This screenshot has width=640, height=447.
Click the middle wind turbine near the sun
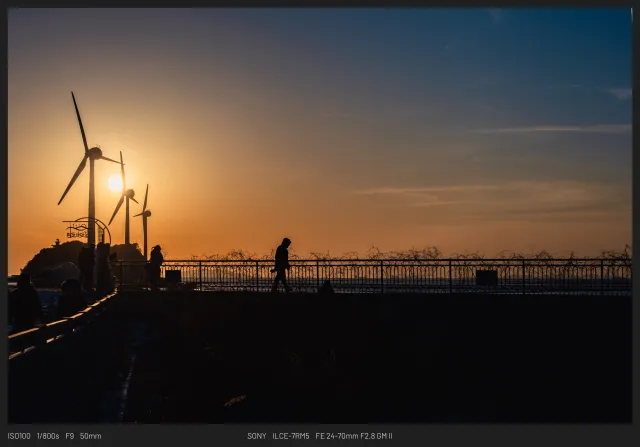pos(127,194)
